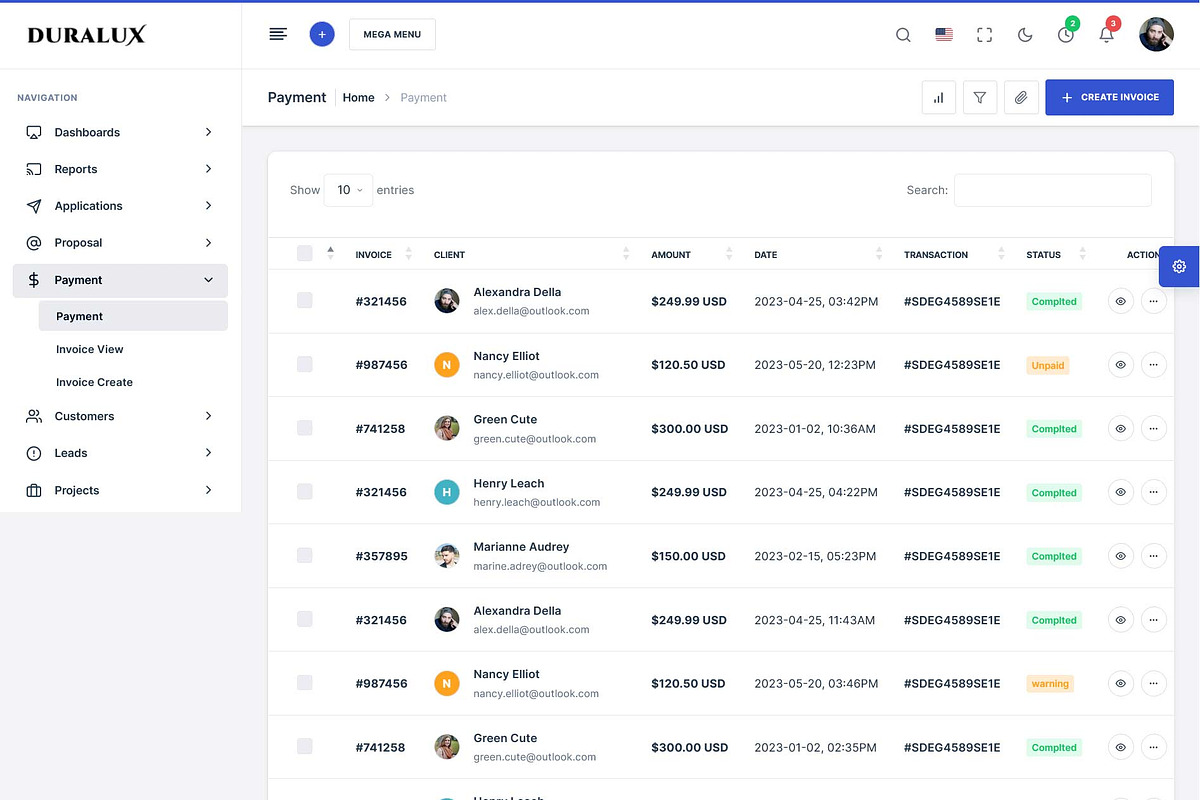
Task: Open the Mega Menu button
Action: click(392, 34)
